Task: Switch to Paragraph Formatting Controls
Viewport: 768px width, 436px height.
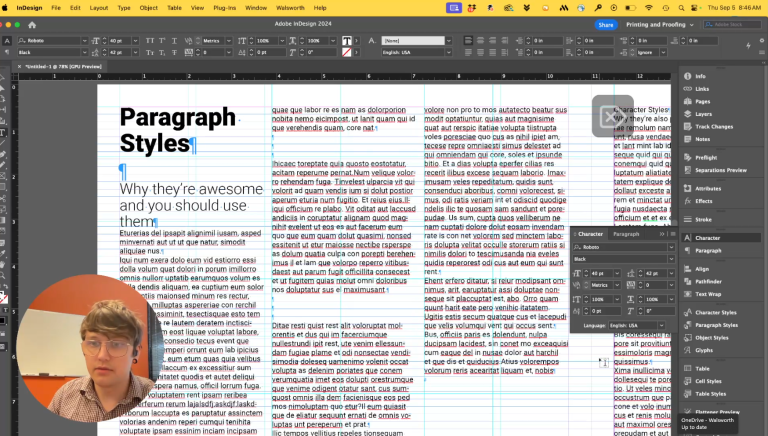Action: coord(7,52)
